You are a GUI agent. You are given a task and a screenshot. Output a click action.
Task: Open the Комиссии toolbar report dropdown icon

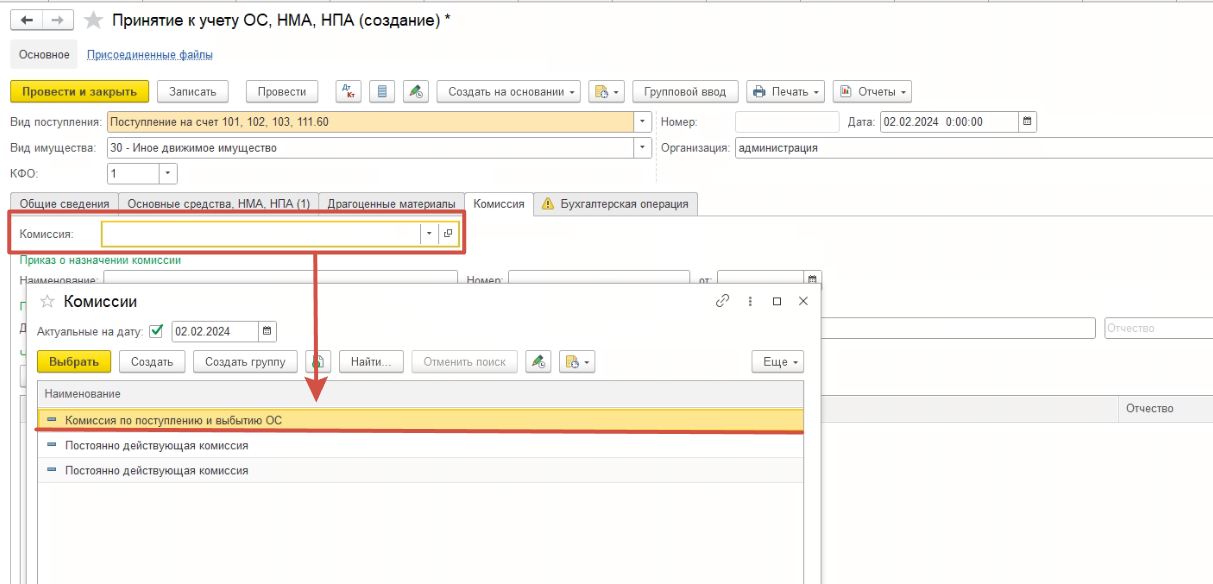[577, 362]
